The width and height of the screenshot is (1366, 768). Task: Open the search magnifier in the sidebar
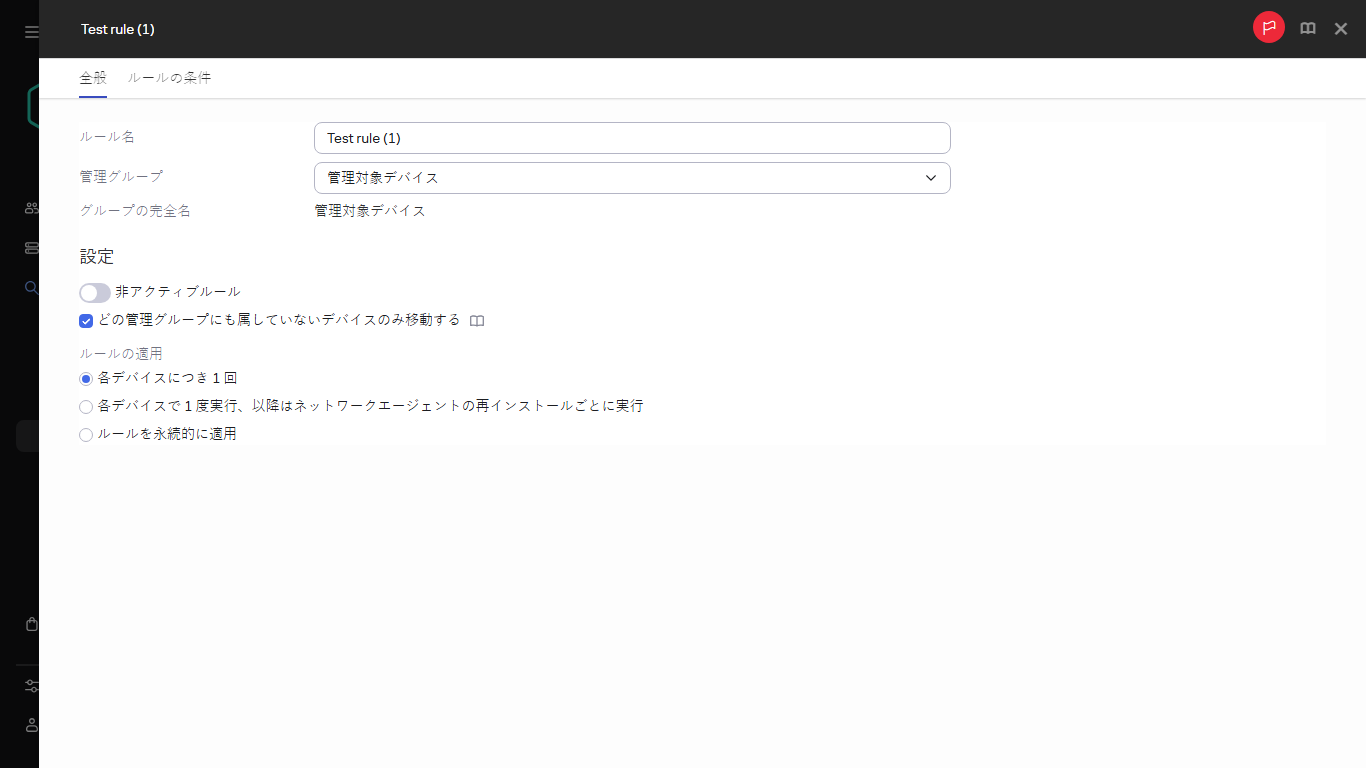29,288
